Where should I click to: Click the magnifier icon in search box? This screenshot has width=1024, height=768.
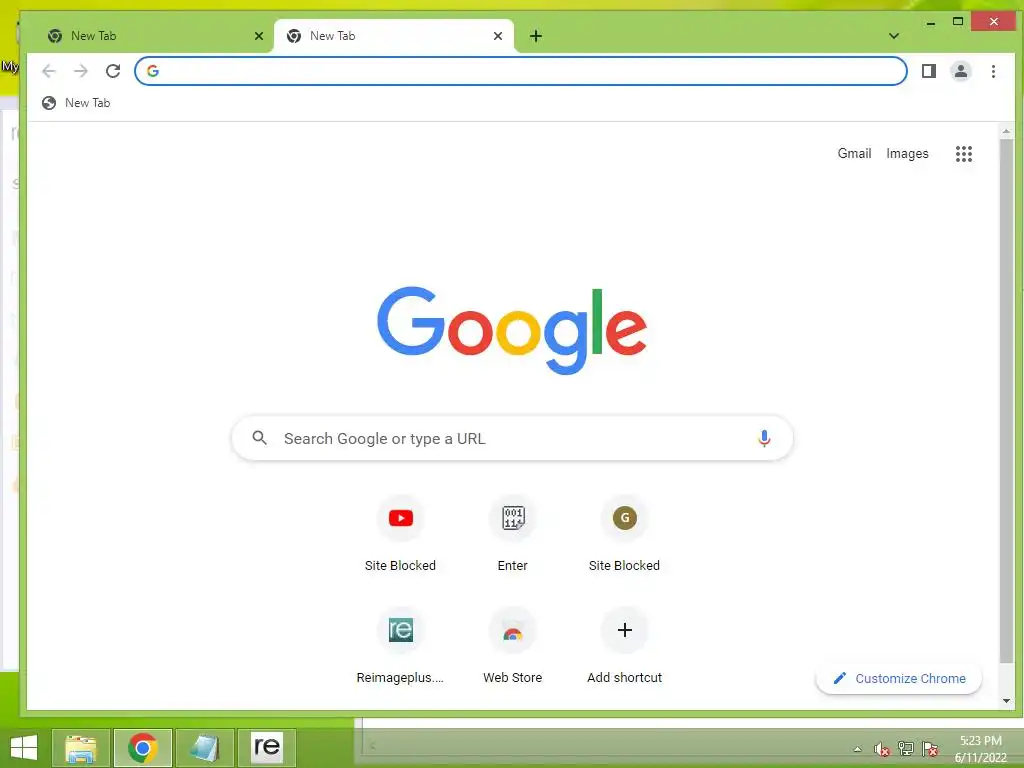click(x=259, y=438)
